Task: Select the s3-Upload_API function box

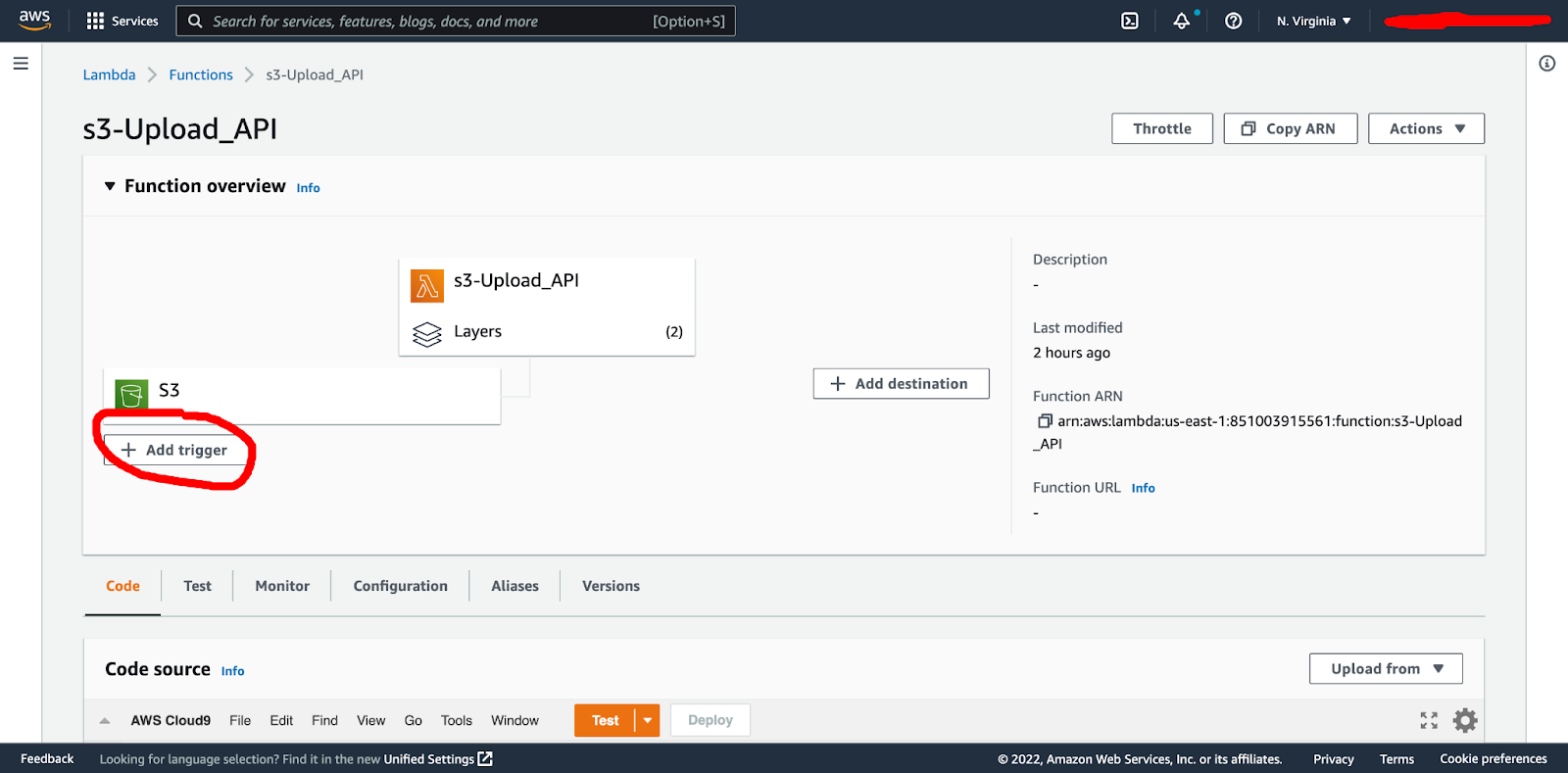Action: pyautogui.click(x=547, y=306)
